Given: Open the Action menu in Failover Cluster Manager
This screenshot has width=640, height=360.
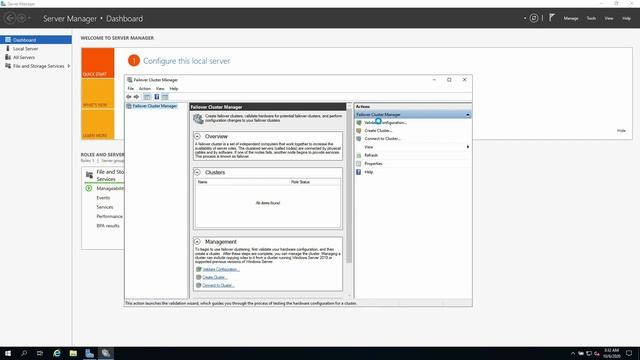Looking at the screenshot, I should pos(145,89).
